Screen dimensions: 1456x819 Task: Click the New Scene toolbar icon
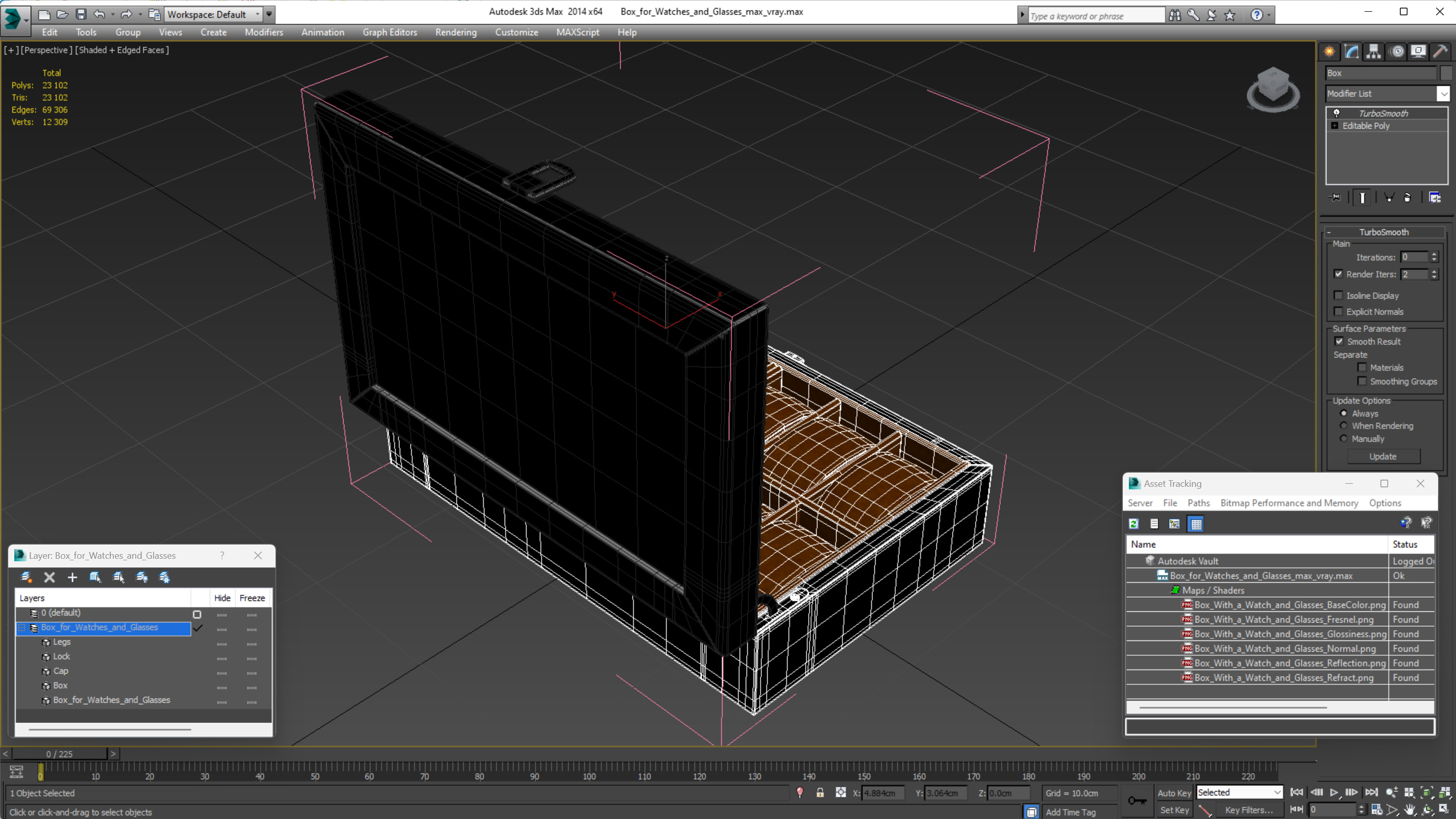point(43,14)
